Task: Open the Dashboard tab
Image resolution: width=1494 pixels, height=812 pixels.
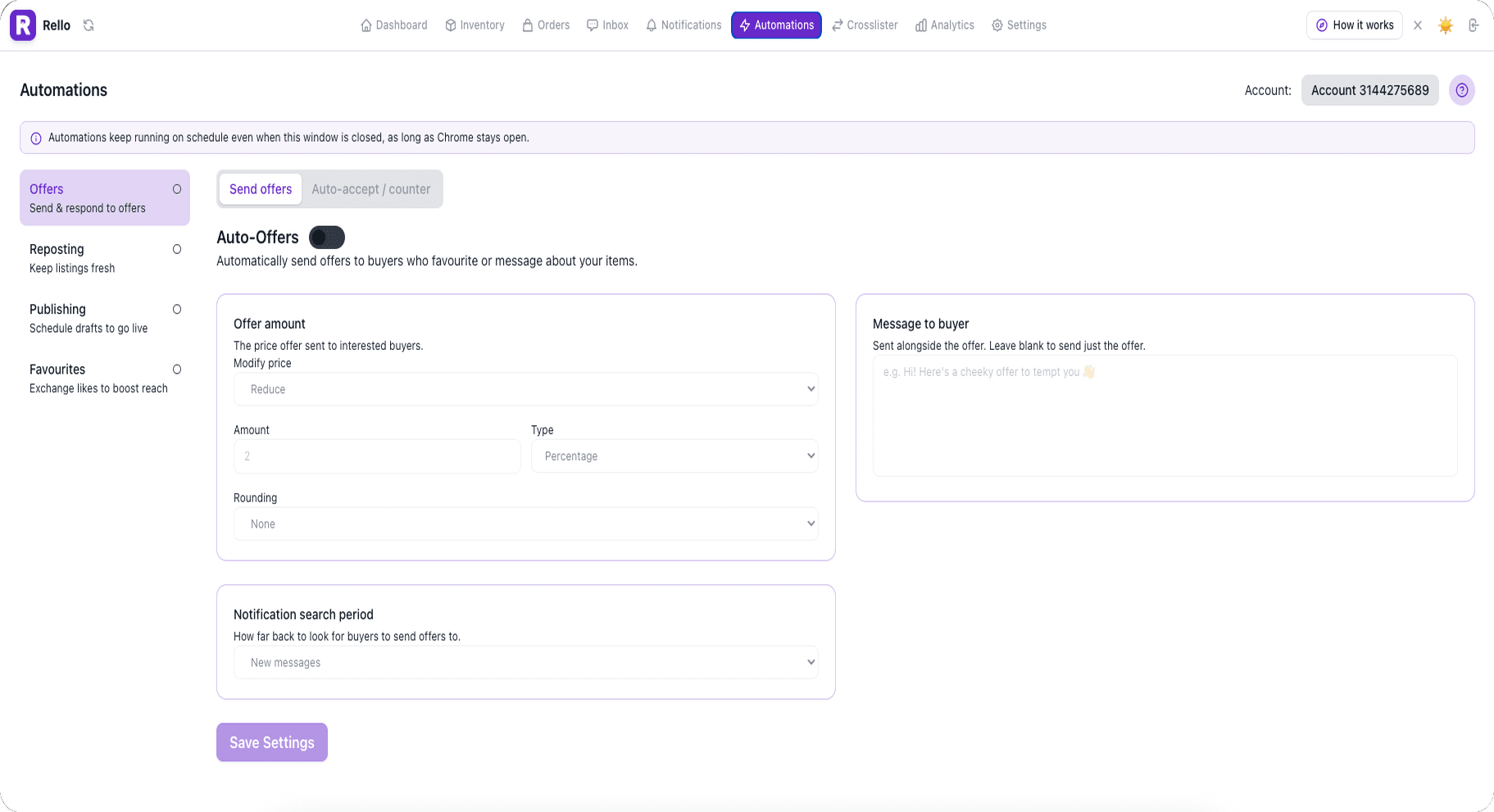Action: coord(394,25)
